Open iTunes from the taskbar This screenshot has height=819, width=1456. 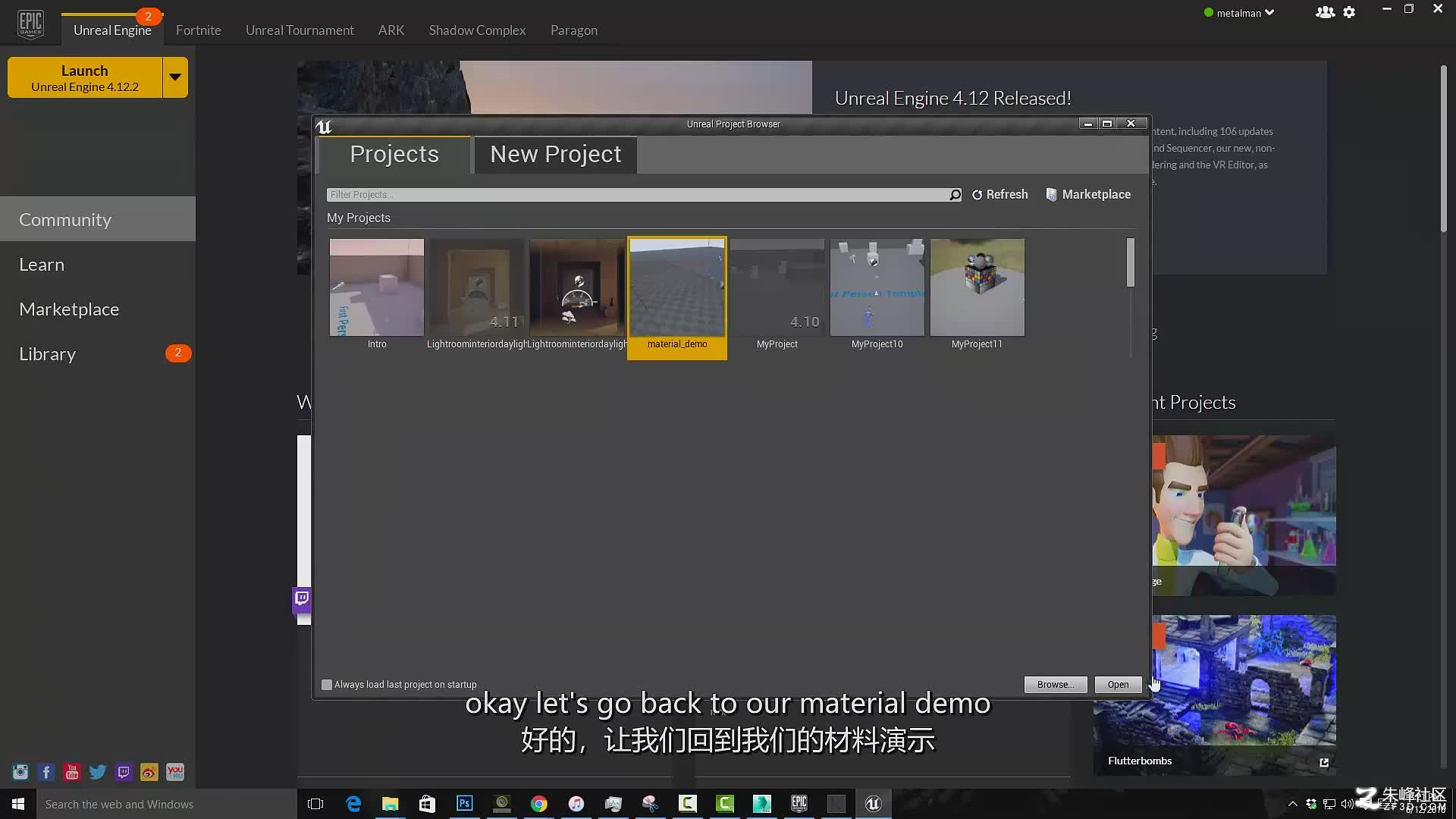[576, 804]
